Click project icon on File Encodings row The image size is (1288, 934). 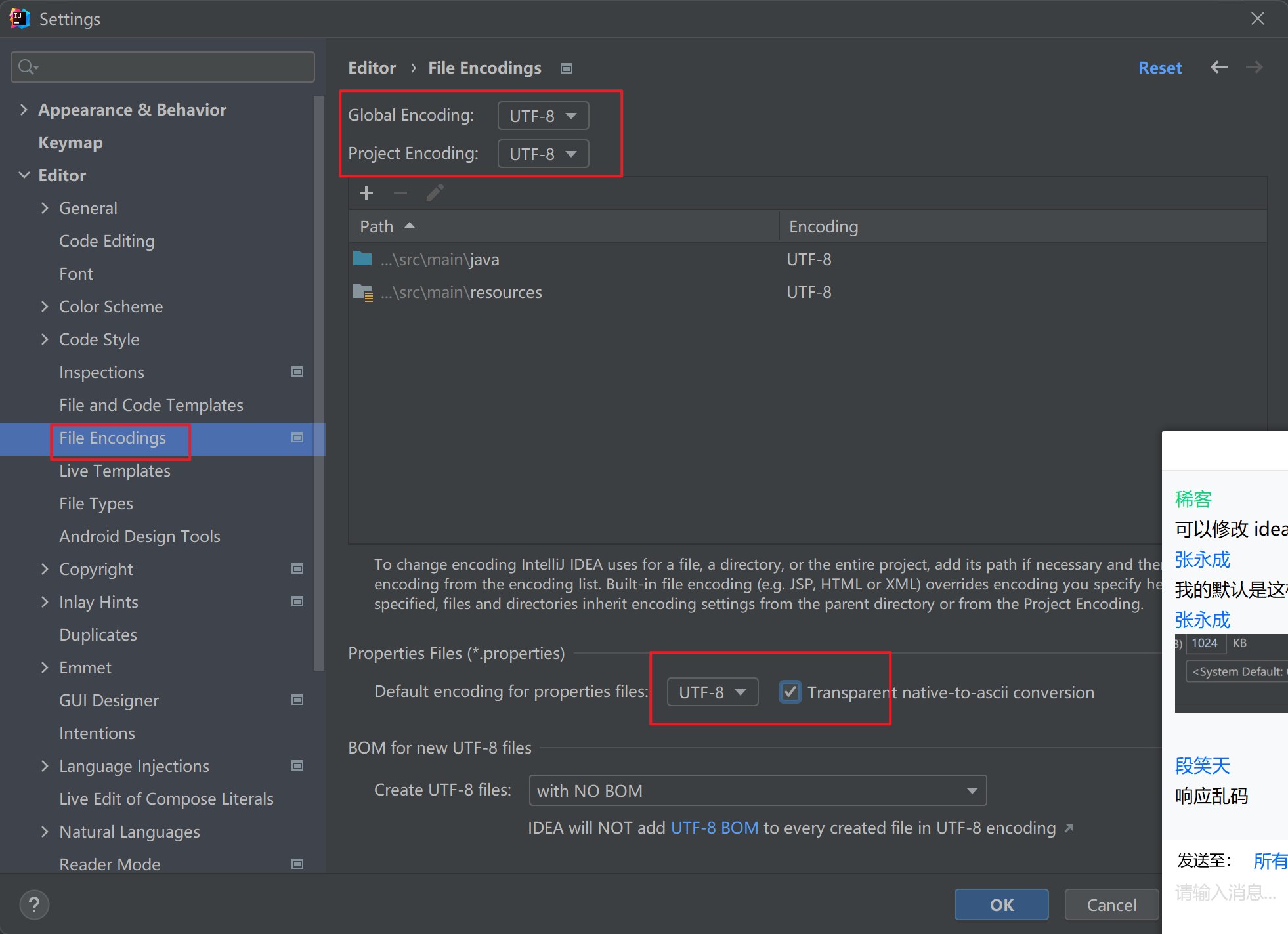pyautogui.click(x=297, y=437)
